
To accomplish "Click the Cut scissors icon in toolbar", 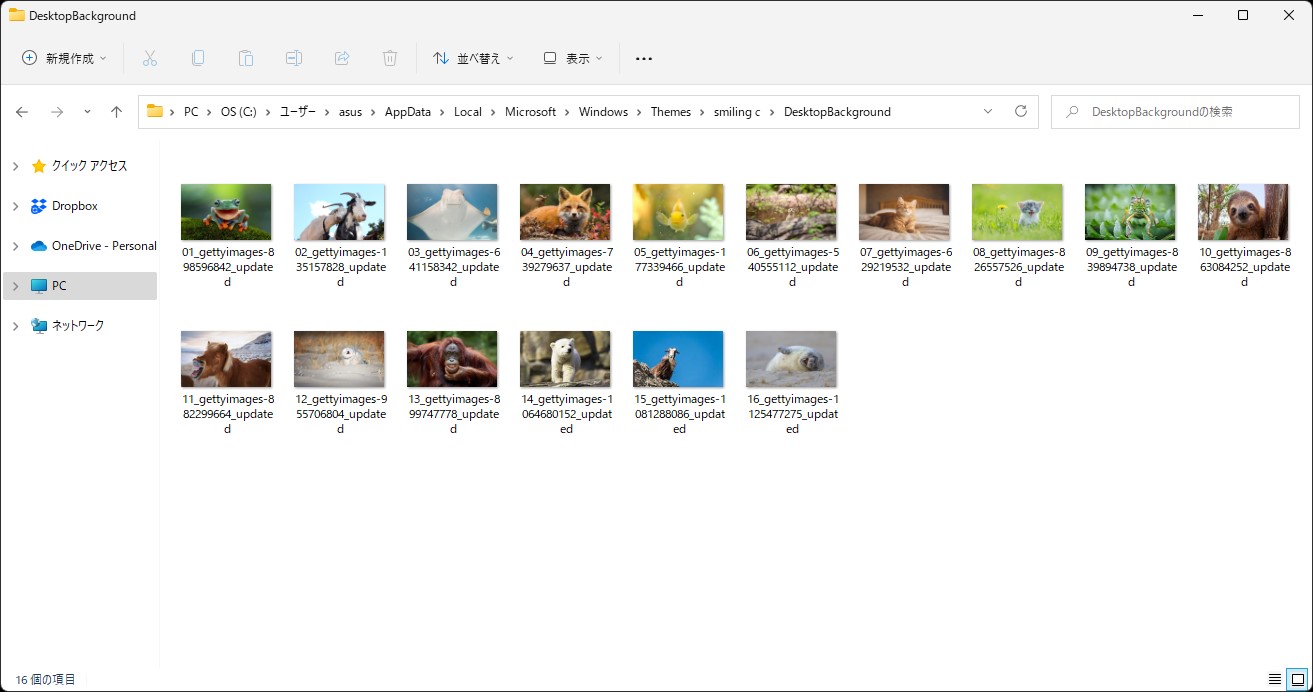I will (x=150, y=58).
